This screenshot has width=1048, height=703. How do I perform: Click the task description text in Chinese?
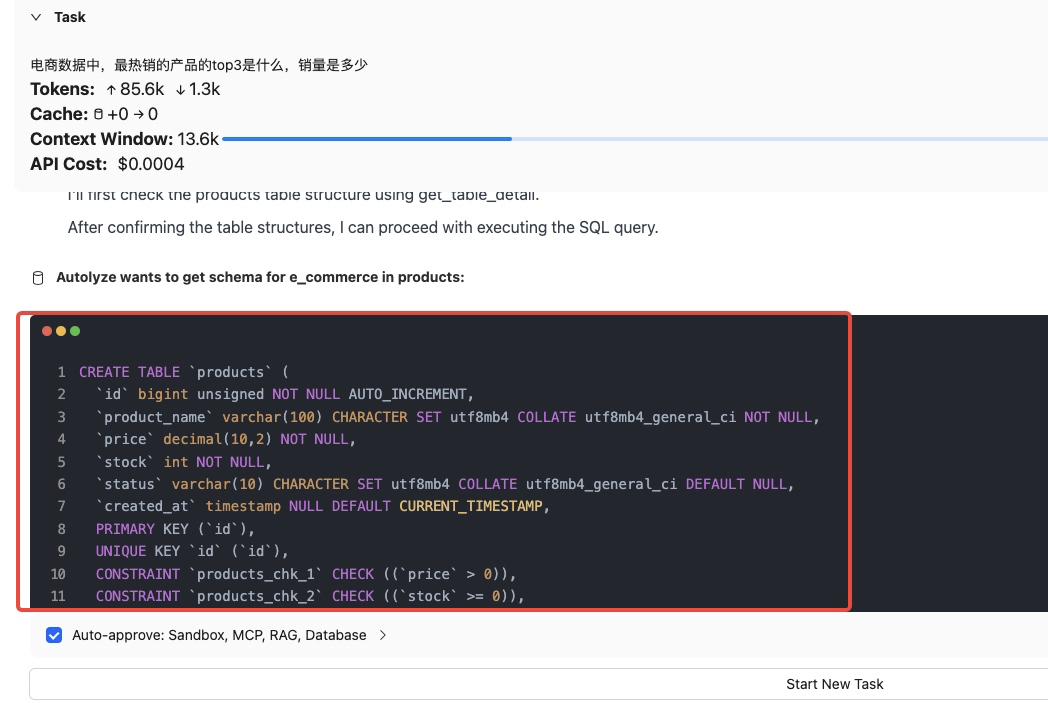(199, 65)
